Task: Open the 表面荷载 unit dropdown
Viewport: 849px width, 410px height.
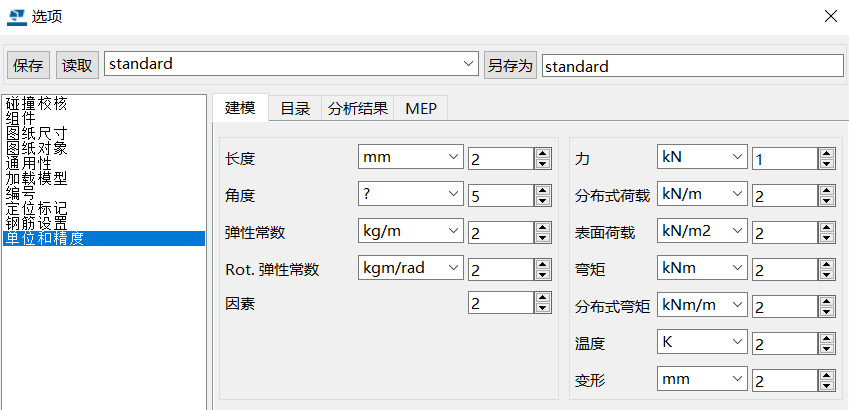Action: [702, 231]
